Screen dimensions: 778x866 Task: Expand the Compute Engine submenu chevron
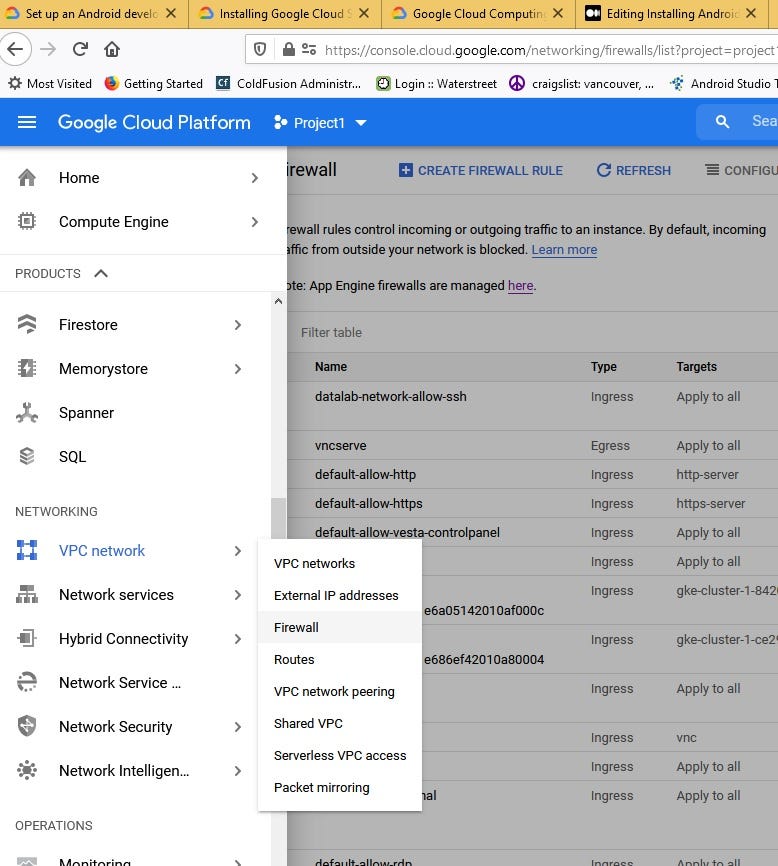point(255,221)
